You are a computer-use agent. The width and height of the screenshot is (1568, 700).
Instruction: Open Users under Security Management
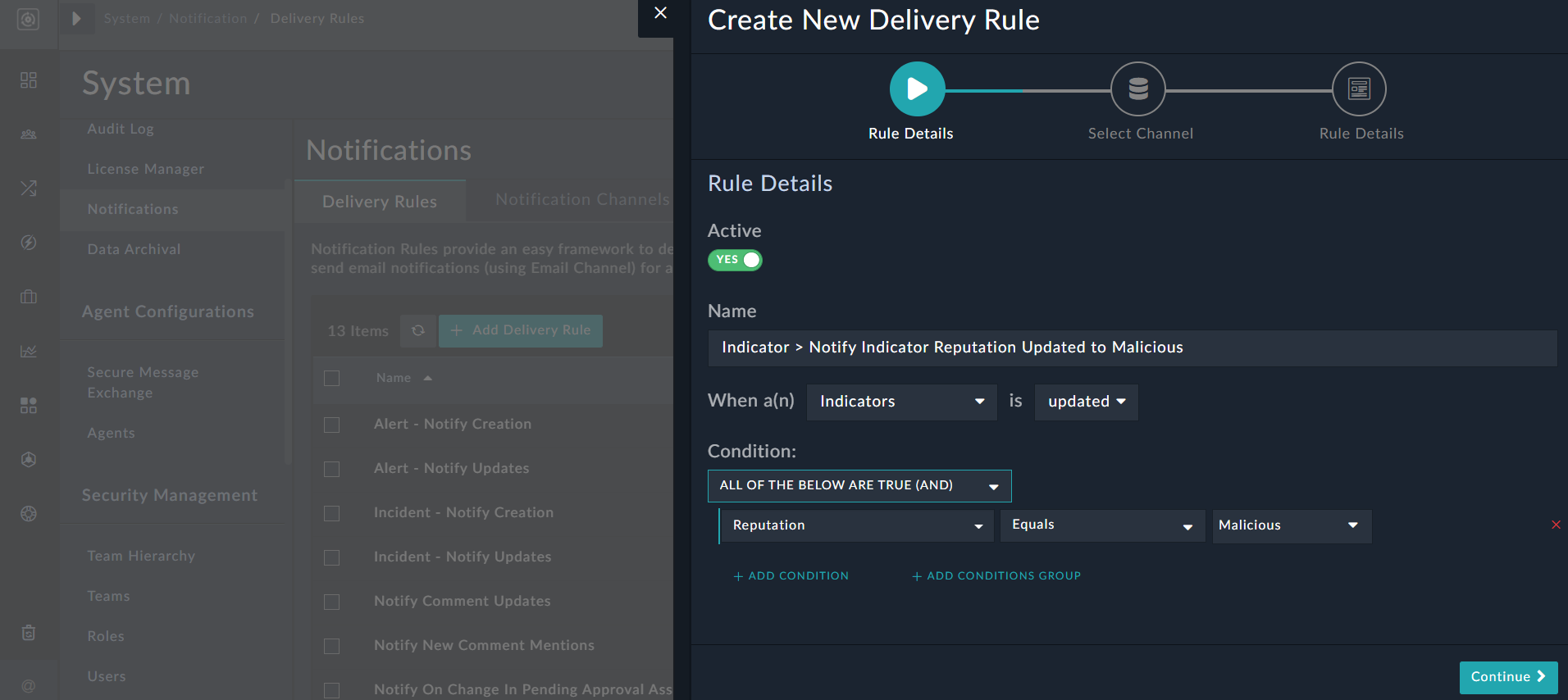107,676
